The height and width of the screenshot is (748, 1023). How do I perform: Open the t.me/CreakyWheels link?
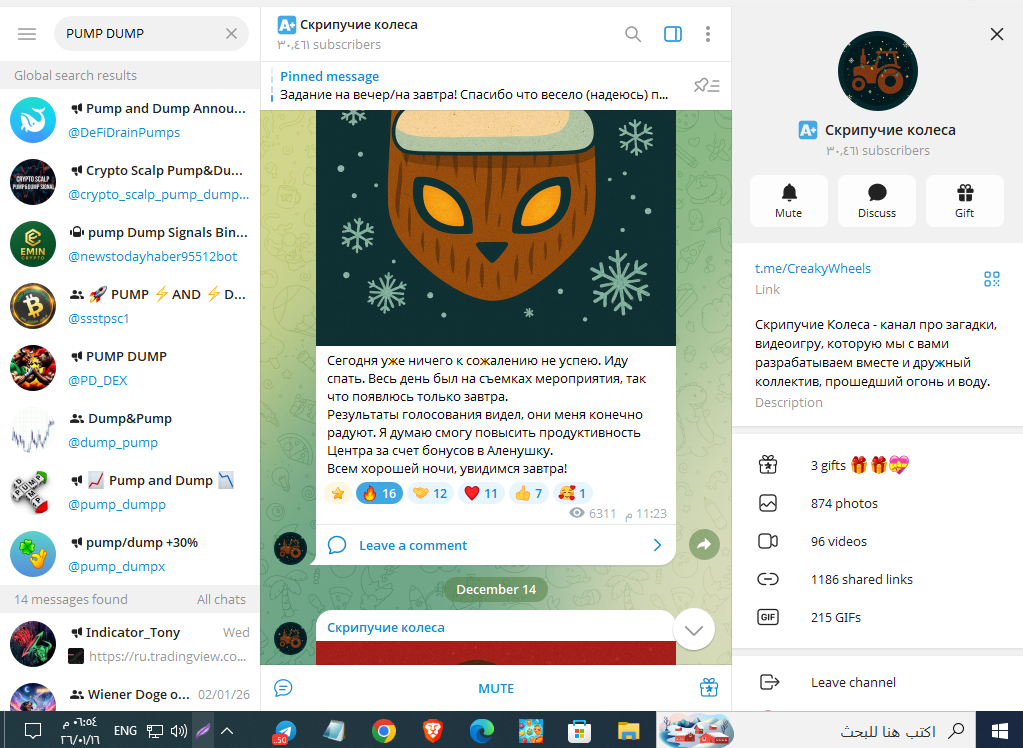tap(813, 268)
